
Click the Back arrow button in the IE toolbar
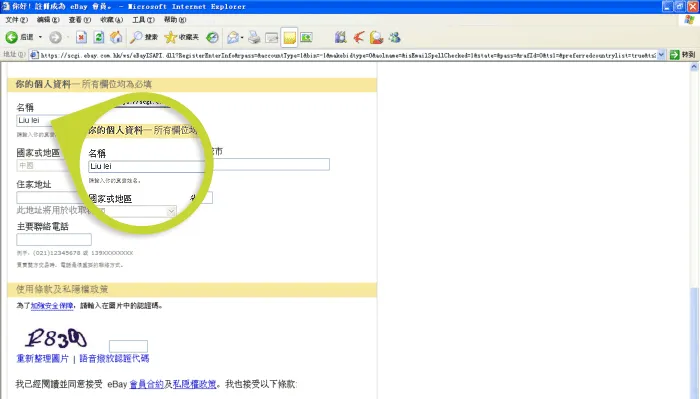point(12,37)
